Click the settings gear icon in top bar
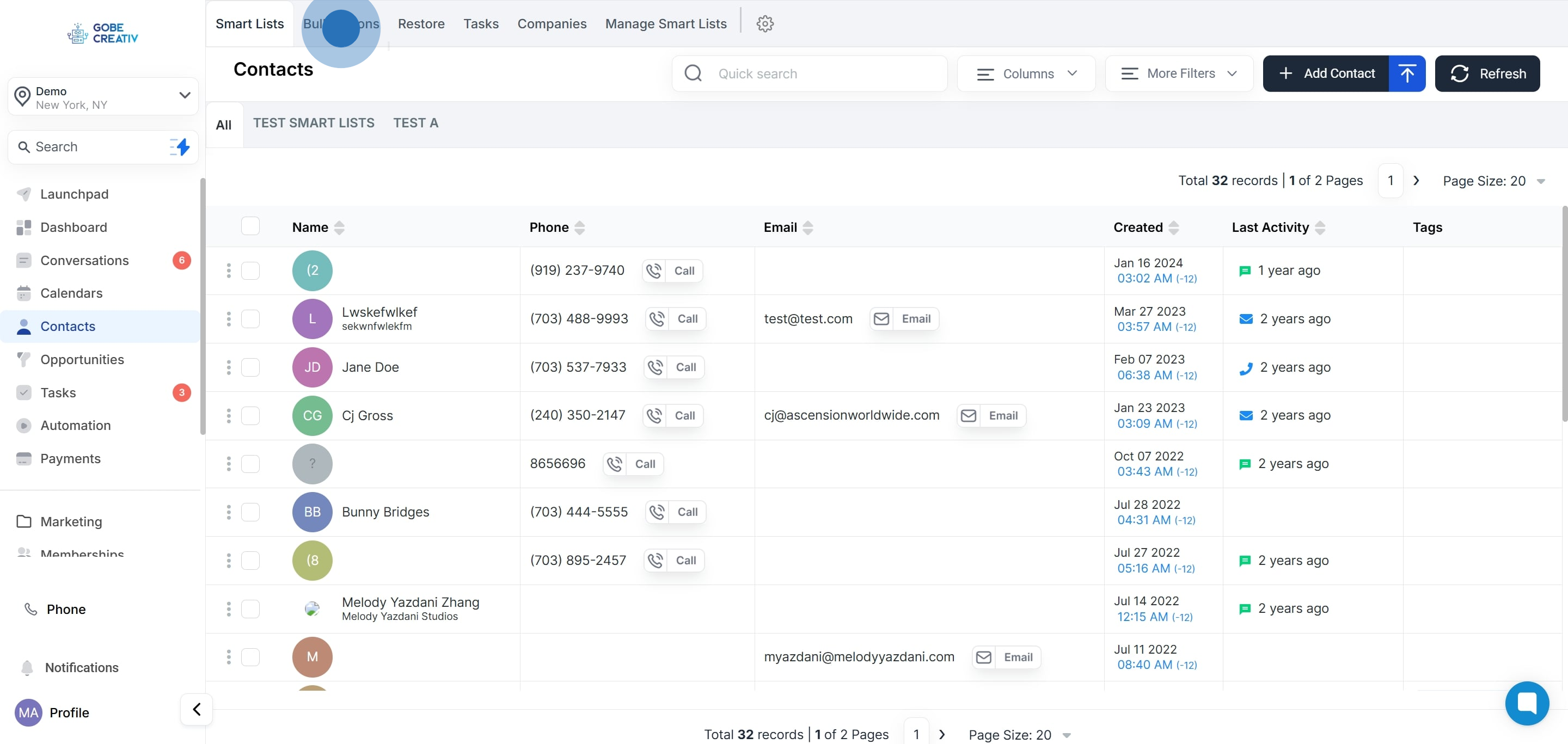This screenshot has height=744, width=1568. pyautogui.click(x=764, y=24)
